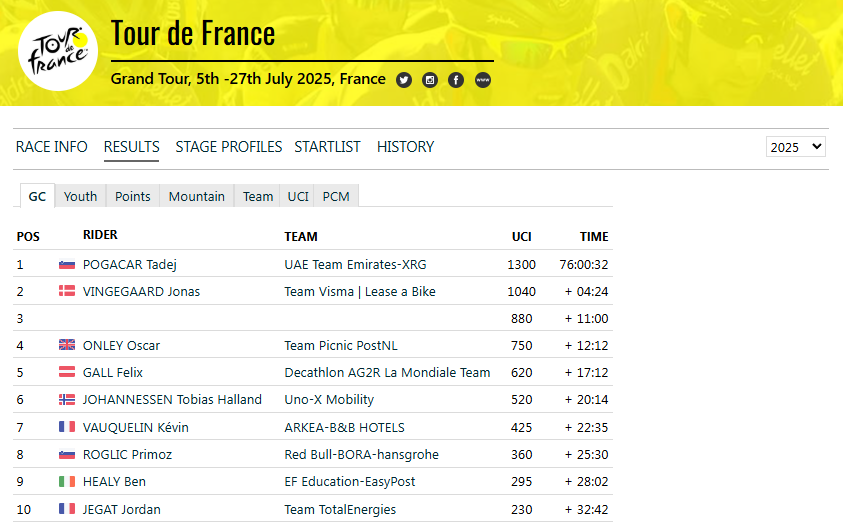
Task: Open team UAE Team Emirates-XRG
Action: [x=355, y=265]
